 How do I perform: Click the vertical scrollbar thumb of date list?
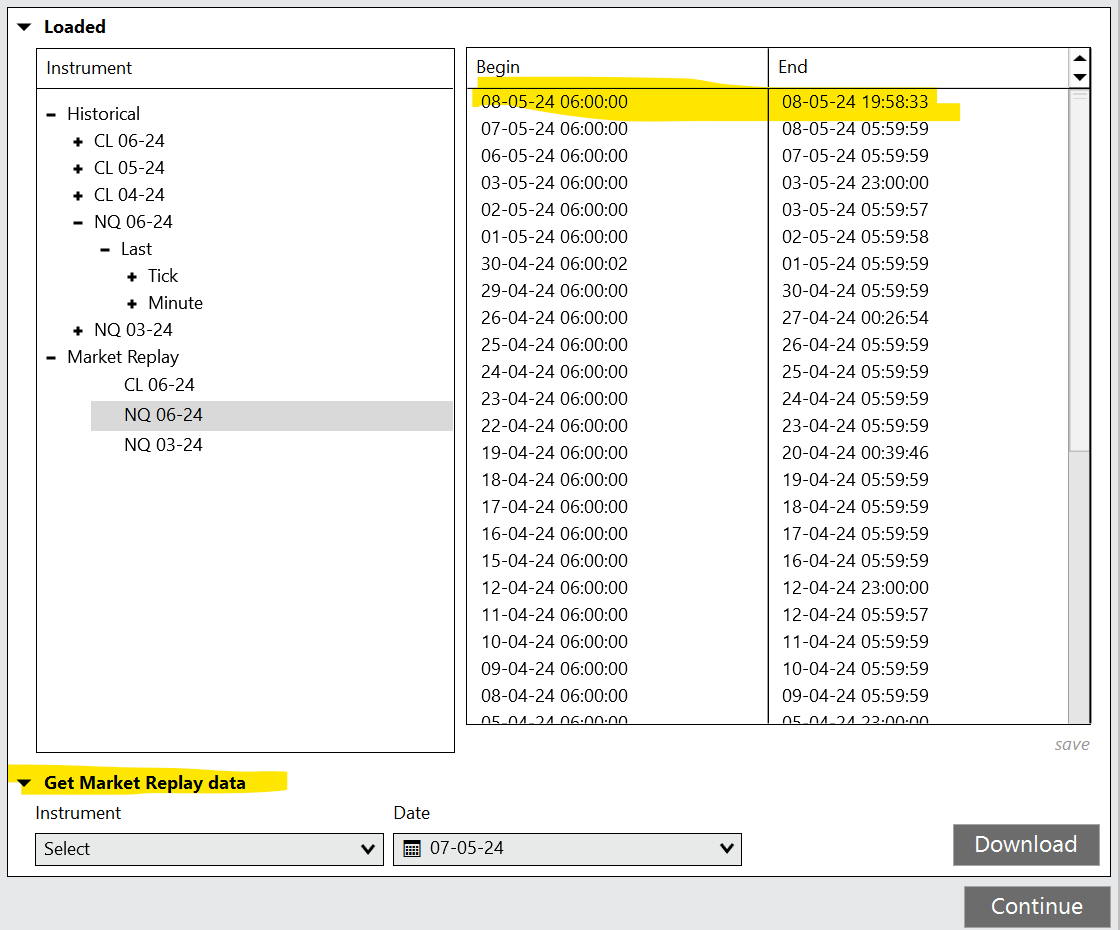[x=1079, y=270]
